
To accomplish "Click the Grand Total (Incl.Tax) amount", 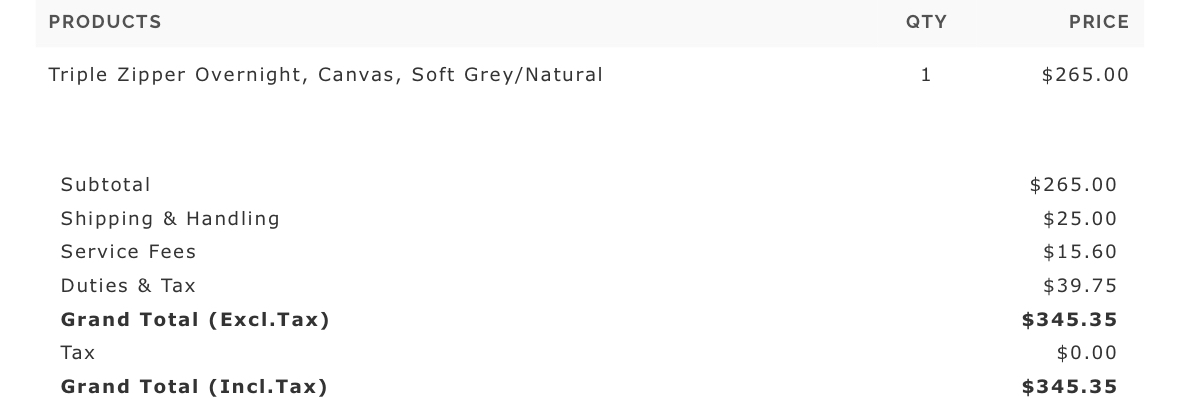I will pyautogui.click(x=1069, y=387).
